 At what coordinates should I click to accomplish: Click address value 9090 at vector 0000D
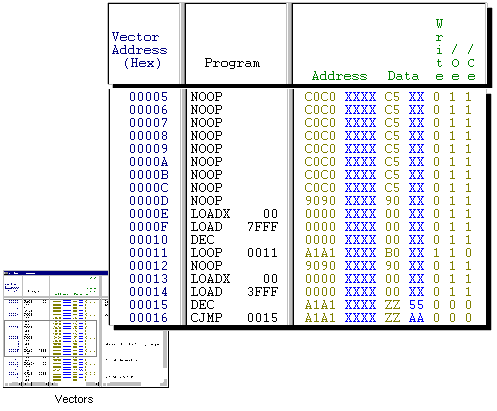tap(320, 201)
